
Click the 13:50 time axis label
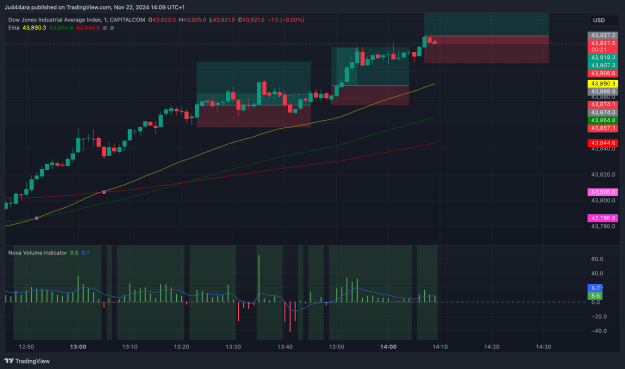pos(336,347)
